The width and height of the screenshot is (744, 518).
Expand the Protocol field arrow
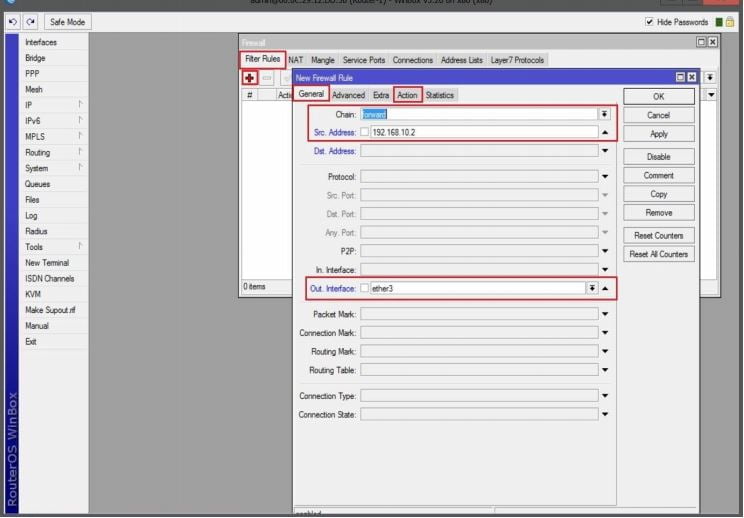coord(605,177)
